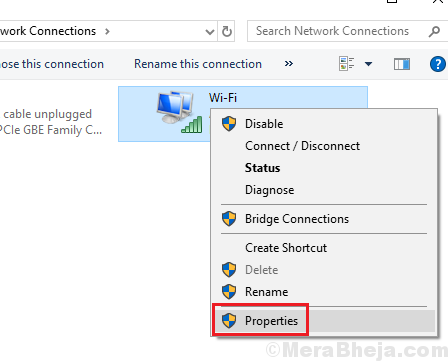The width and height of the screenshot is (448, 361).
Task: Open the view options dropdown arrow
Action: [368, 64]
